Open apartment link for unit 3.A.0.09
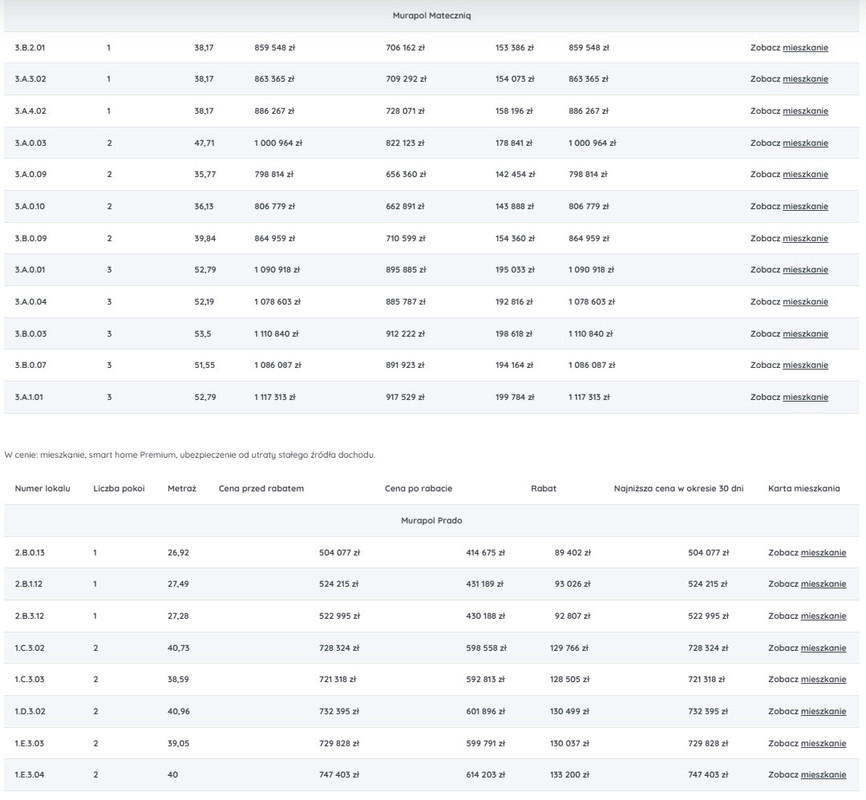Screen dimensions: 866x800 (805, 175)
